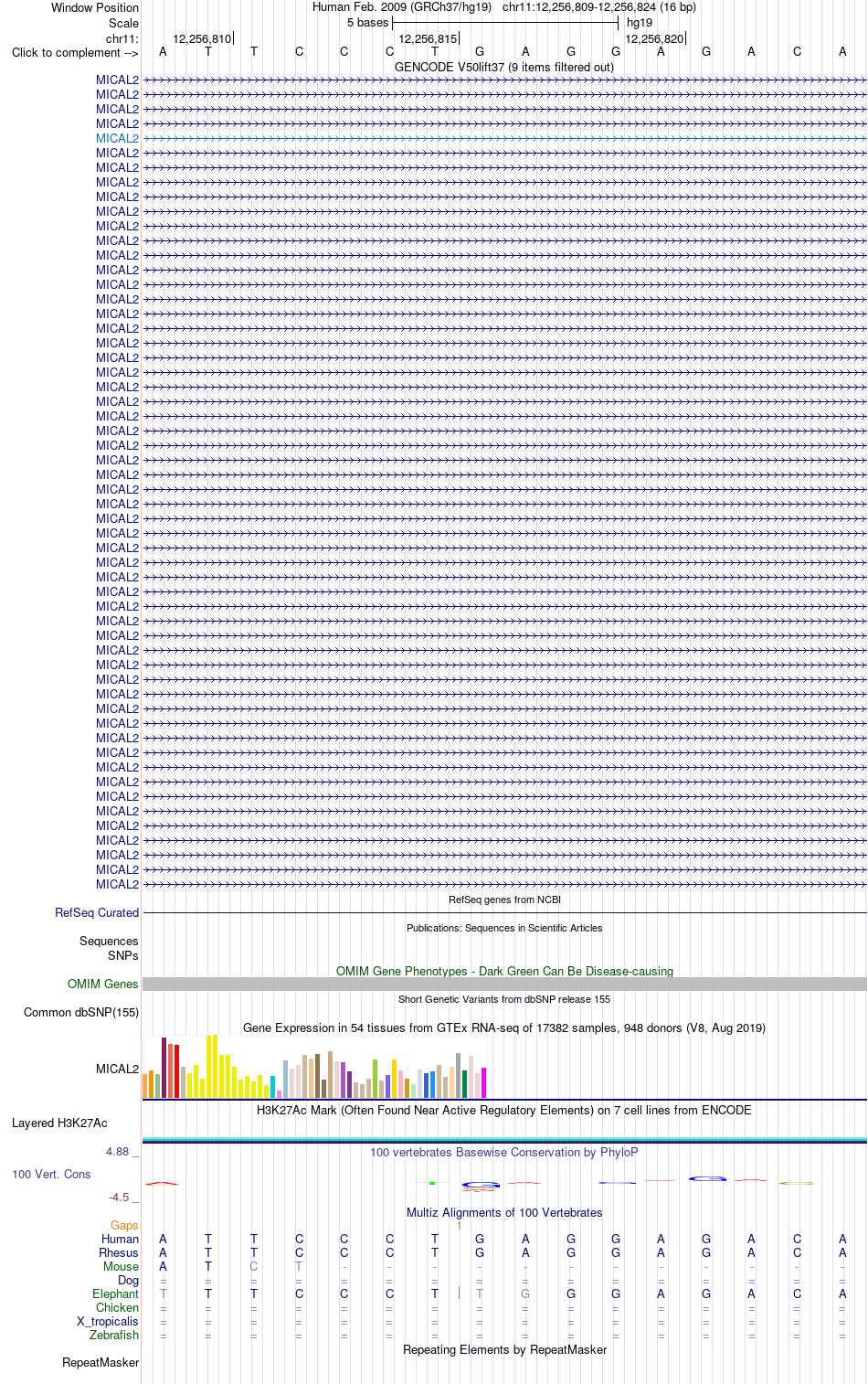Click Publications: Sequences in Scientific Articles title

[x=504, y=928]
